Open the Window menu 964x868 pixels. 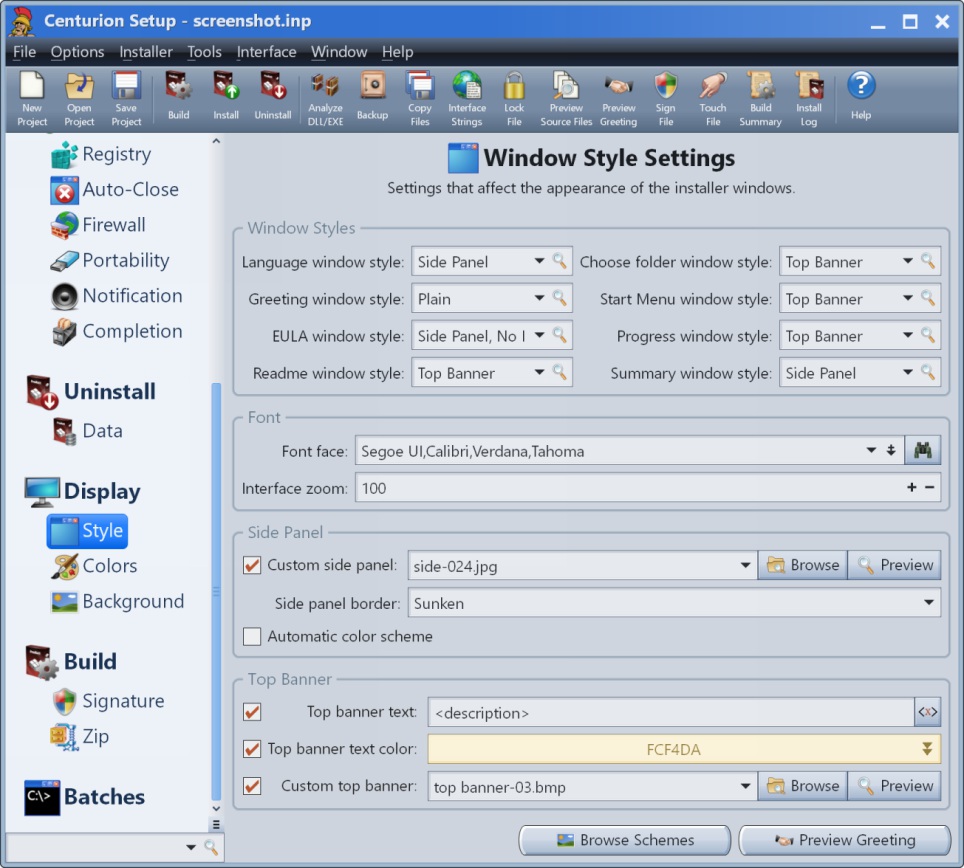pyautogui.click(x=339, y=52)
